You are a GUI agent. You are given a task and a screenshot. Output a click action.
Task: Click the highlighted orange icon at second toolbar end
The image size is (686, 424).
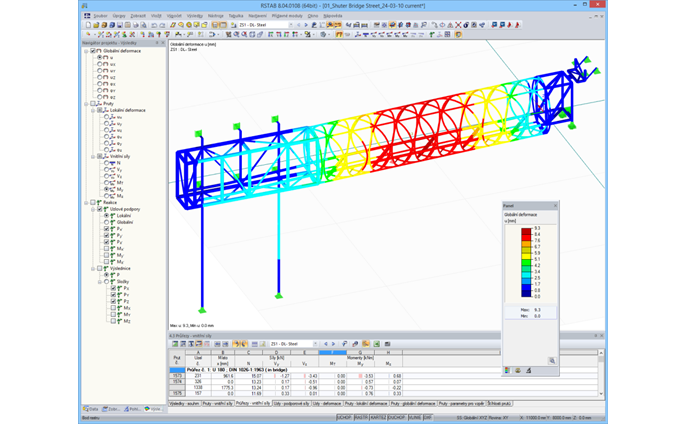pos(458,34)
